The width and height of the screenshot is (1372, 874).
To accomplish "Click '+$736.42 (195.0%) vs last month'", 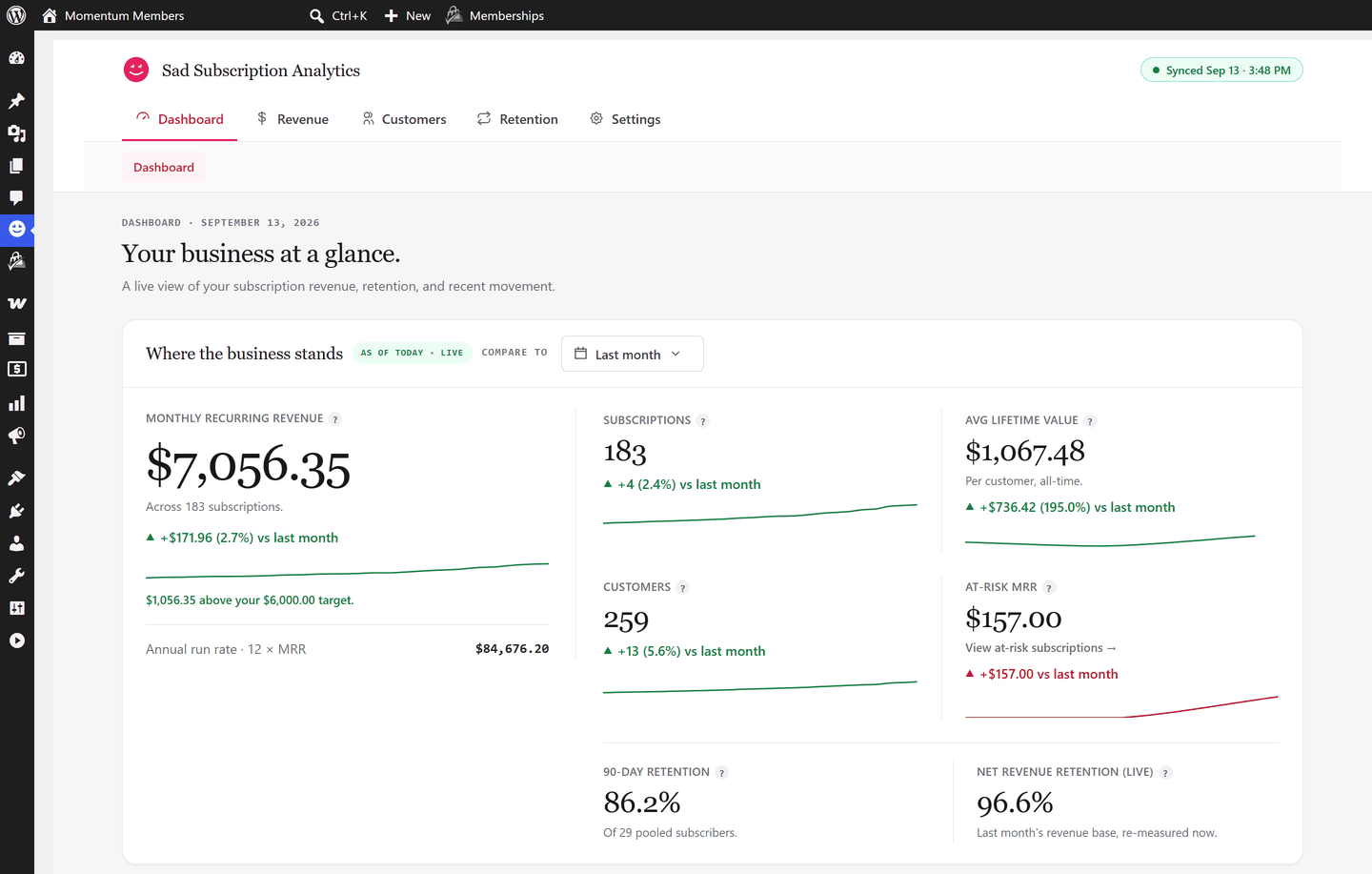I will click(1078, 507).
